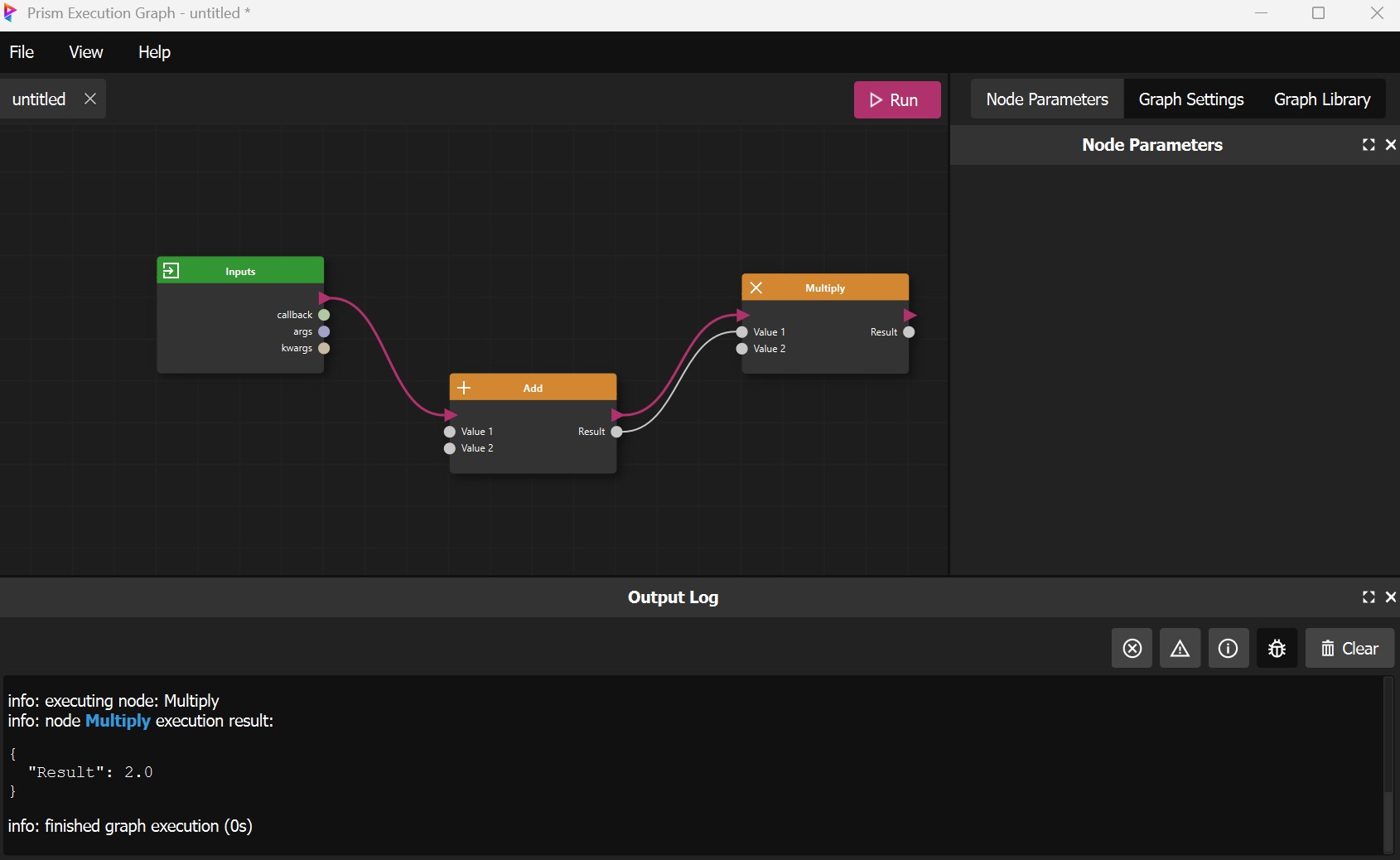Open the File menu
This screenshot has height=860, width=1400.
point(22,52)
